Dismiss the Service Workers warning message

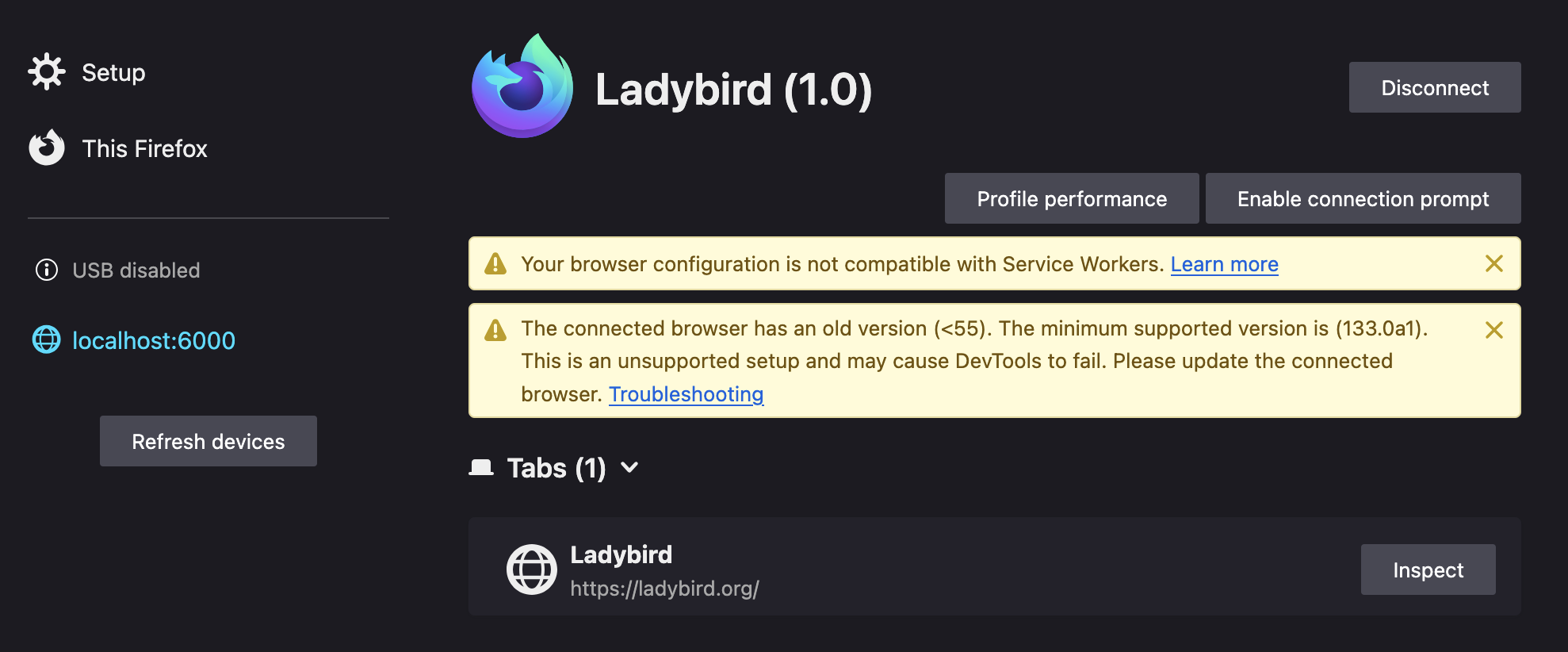pyautogui.click(x=1494, y=264)
